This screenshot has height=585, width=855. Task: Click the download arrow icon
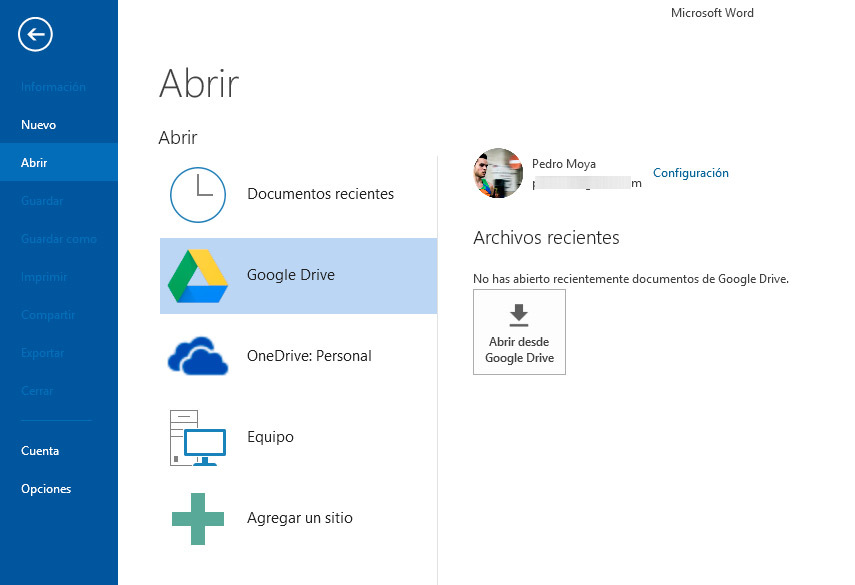519,315
